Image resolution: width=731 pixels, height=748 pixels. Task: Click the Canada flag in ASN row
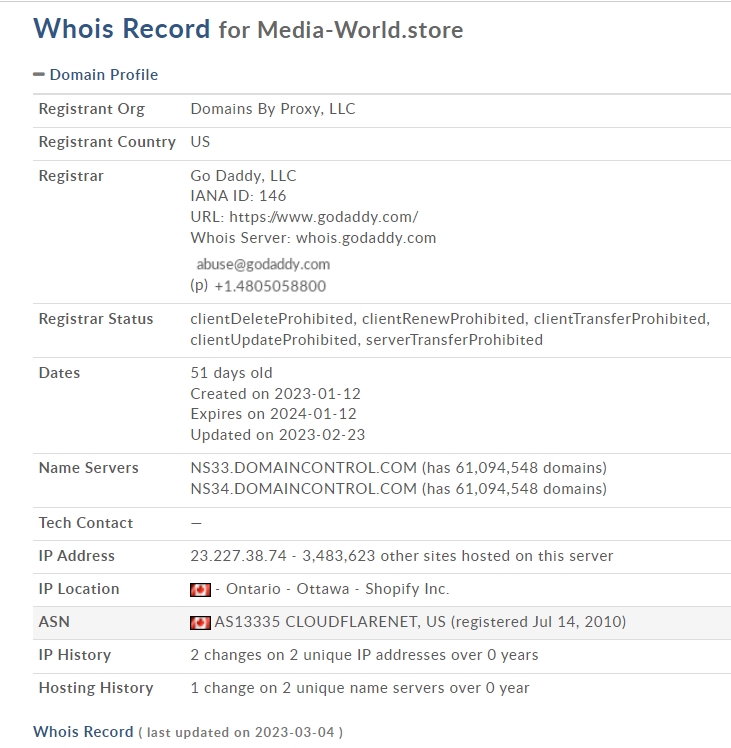point(200,623)
